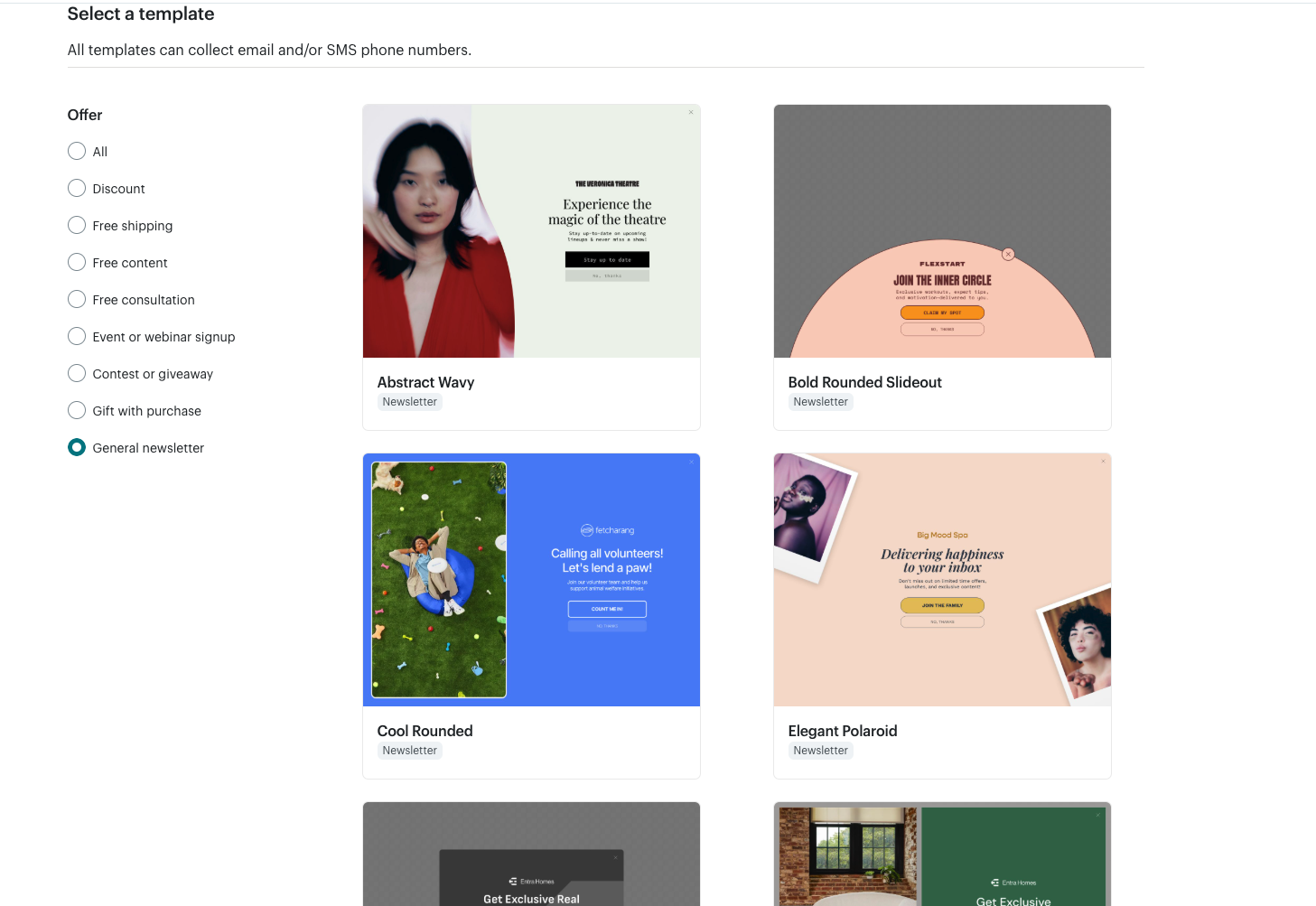Select Contest or giveaway option
This screenshot has height=906, width=1316.
tap(77, 373)
